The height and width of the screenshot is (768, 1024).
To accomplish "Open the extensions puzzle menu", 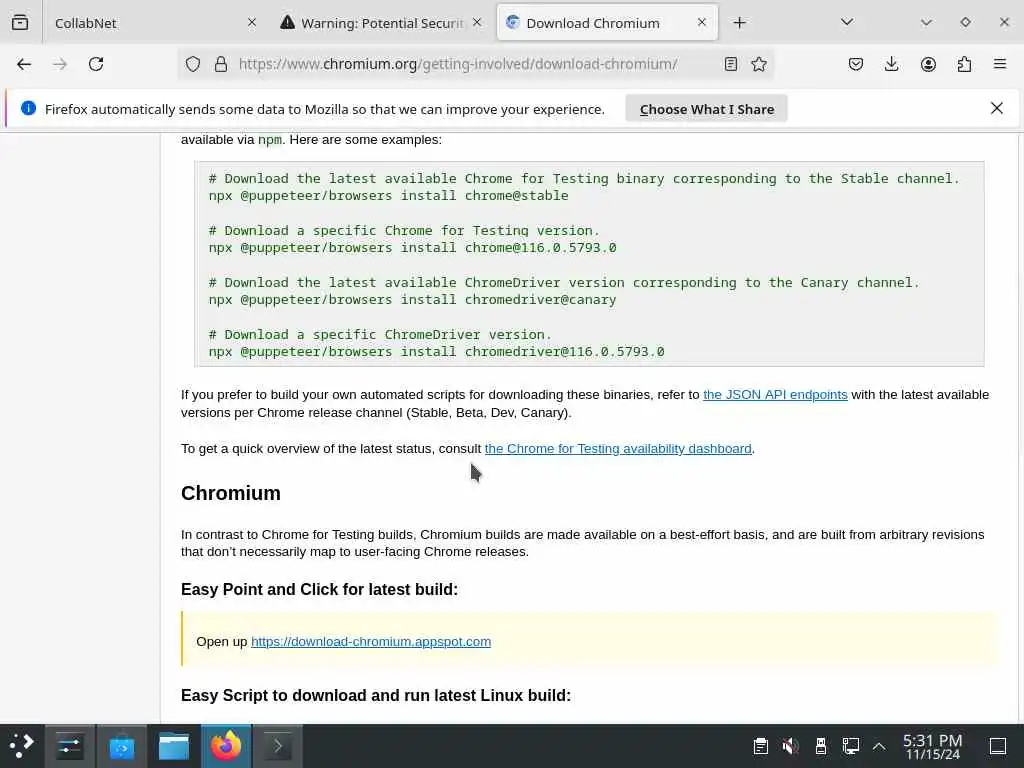I will pos(964,64).
